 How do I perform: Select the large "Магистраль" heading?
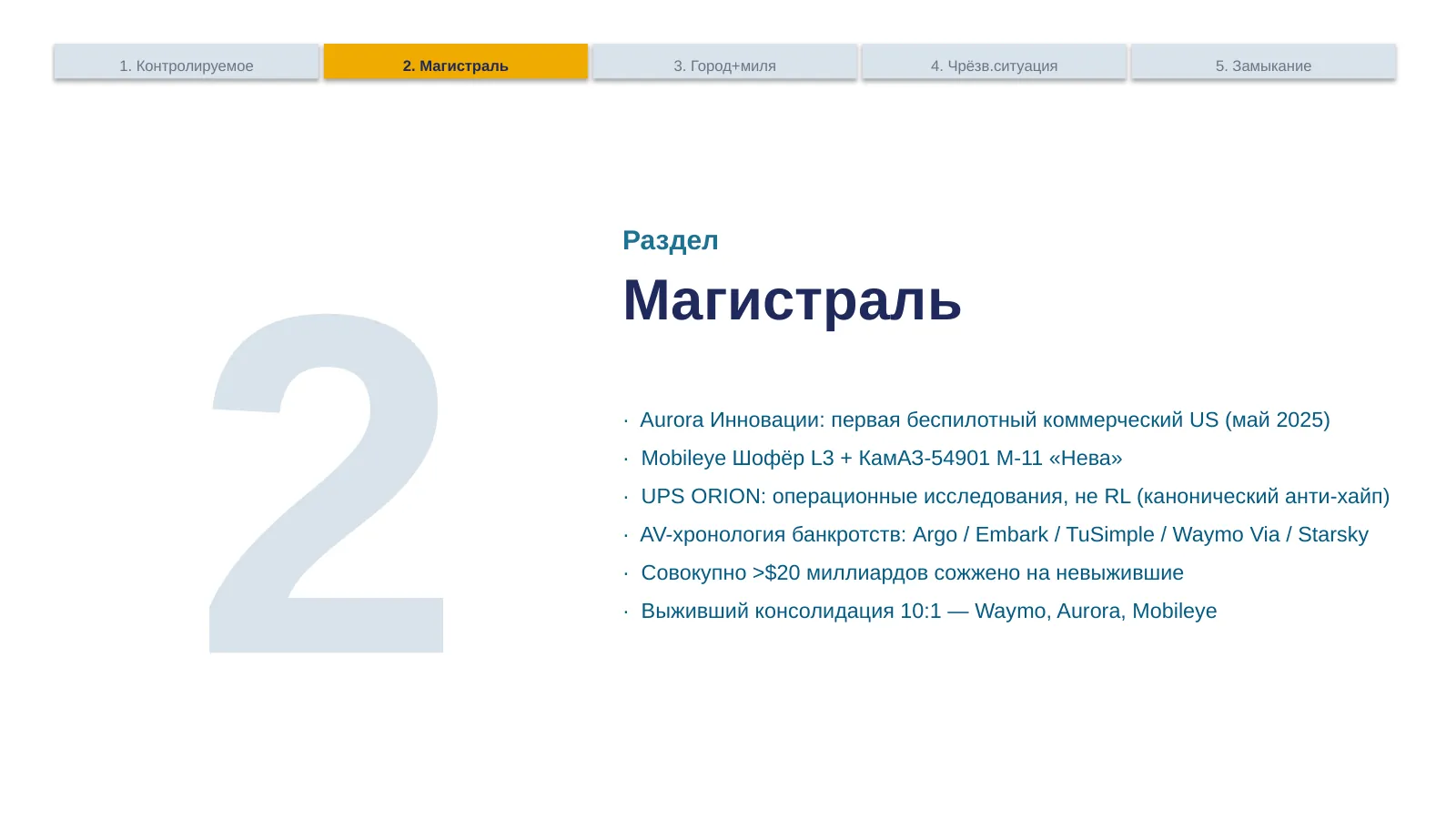pyautogui.click(x=792, y=299)
